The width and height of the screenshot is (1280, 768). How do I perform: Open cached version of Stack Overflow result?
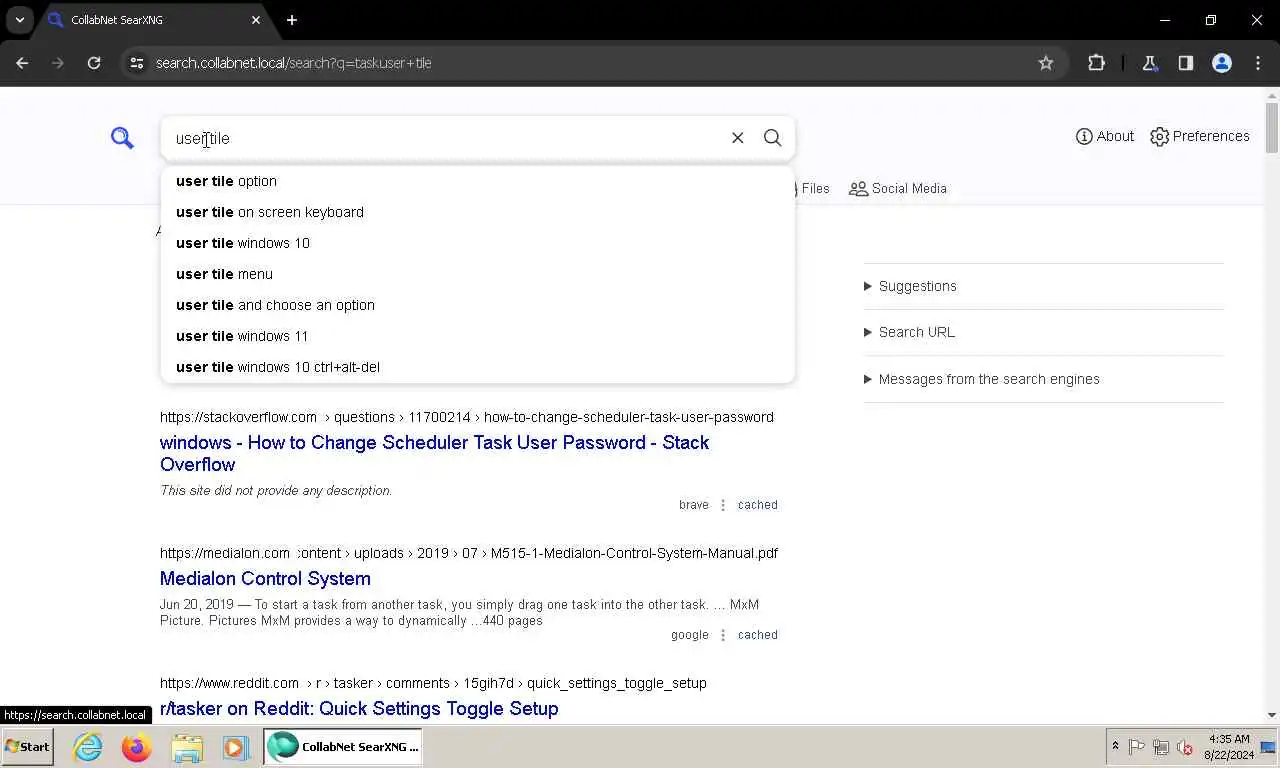tap(757, 505)
